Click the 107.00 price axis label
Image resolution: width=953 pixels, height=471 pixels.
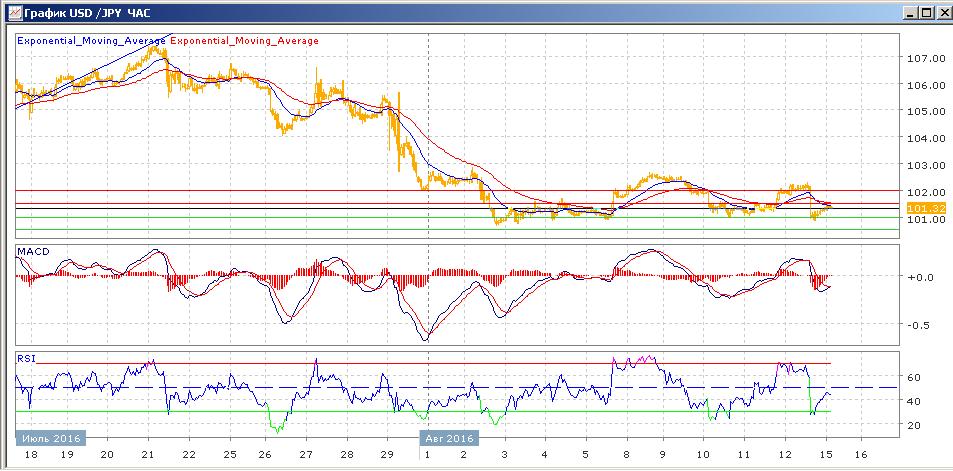[926, 59]
